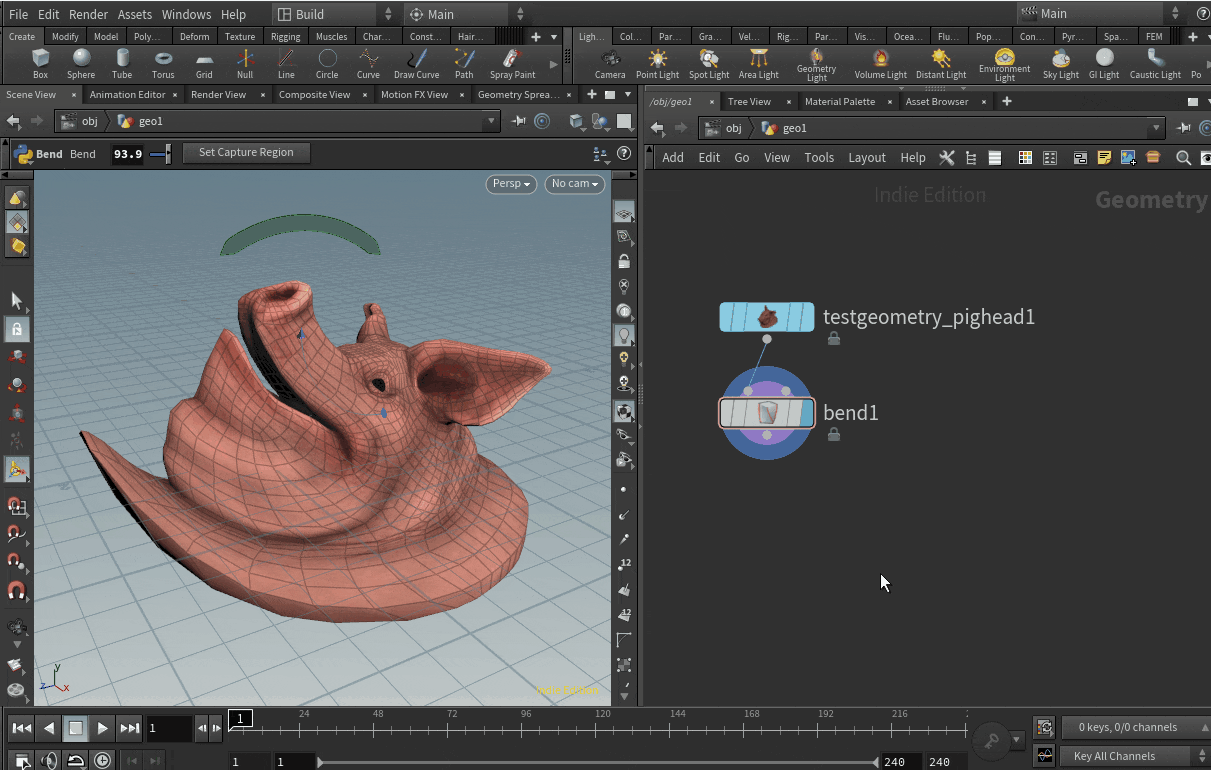Toggle the testgeometry_pighead1 lock icon
This screenshot has height=770, width=1211.
pos(834,339)
